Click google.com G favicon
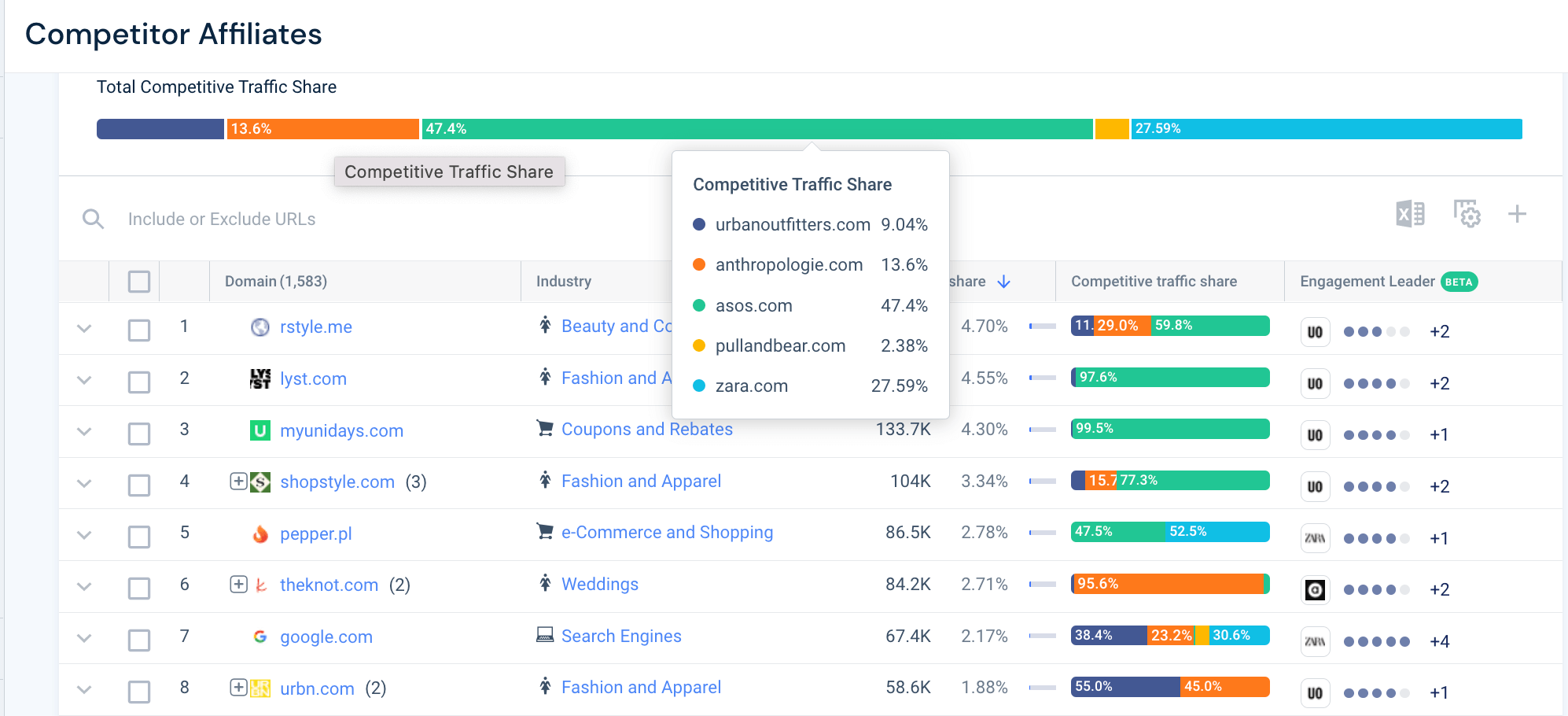Screen dimensions: 1568x716 coord(259,637)
